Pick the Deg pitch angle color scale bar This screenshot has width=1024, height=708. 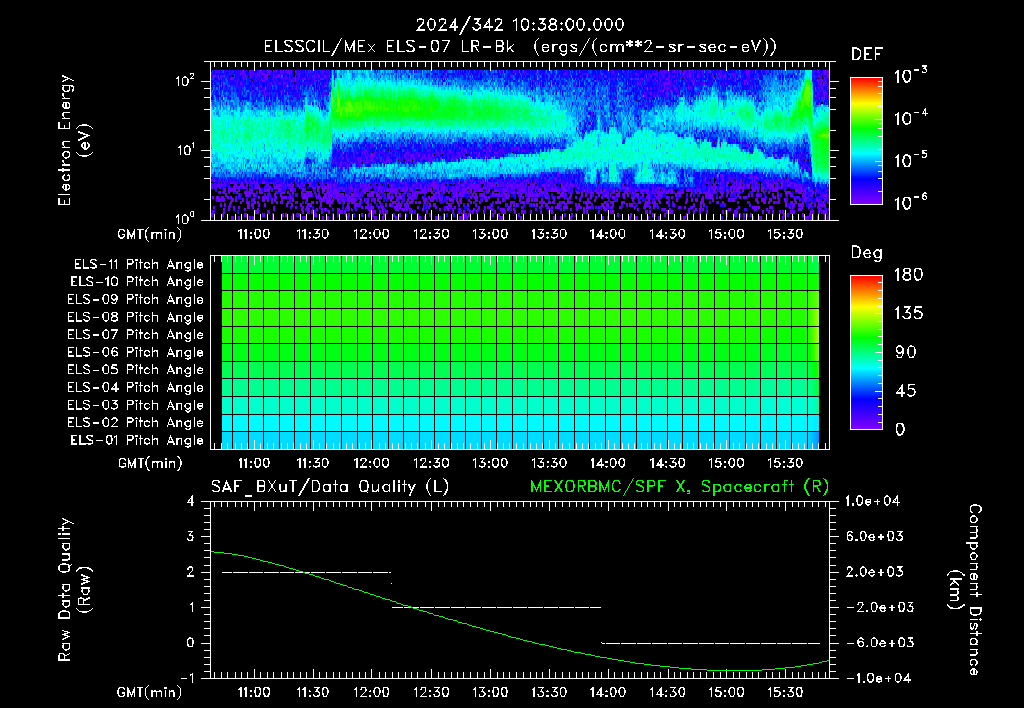pos(866,353)
